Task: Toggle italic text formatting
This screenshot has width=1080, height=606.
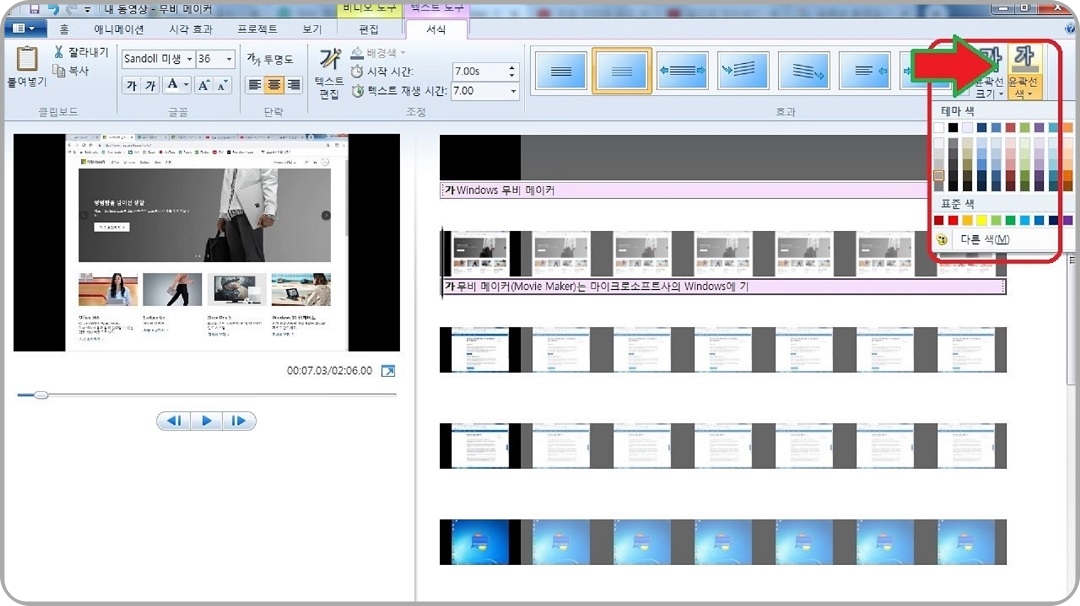Action: tap(149, 85)
